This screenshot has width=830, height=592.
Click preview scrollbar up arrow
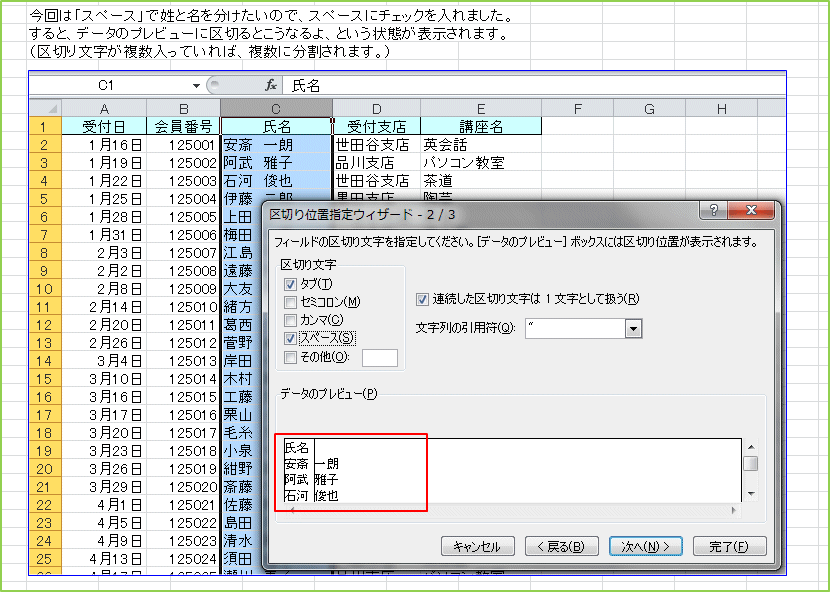click(x=751, y=447)
